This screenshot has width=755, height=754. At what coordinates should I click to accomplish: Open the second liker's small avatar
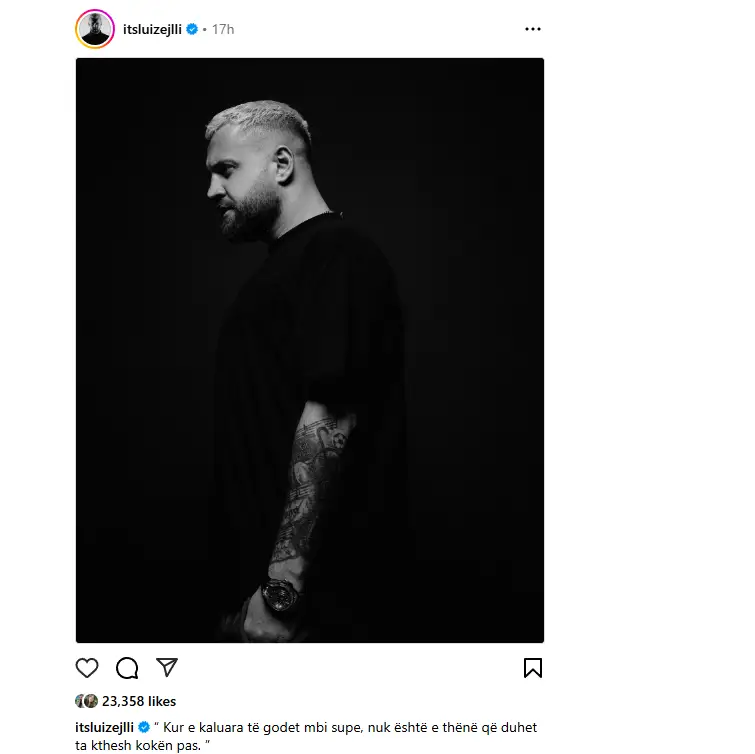click(x=91, y=701)
